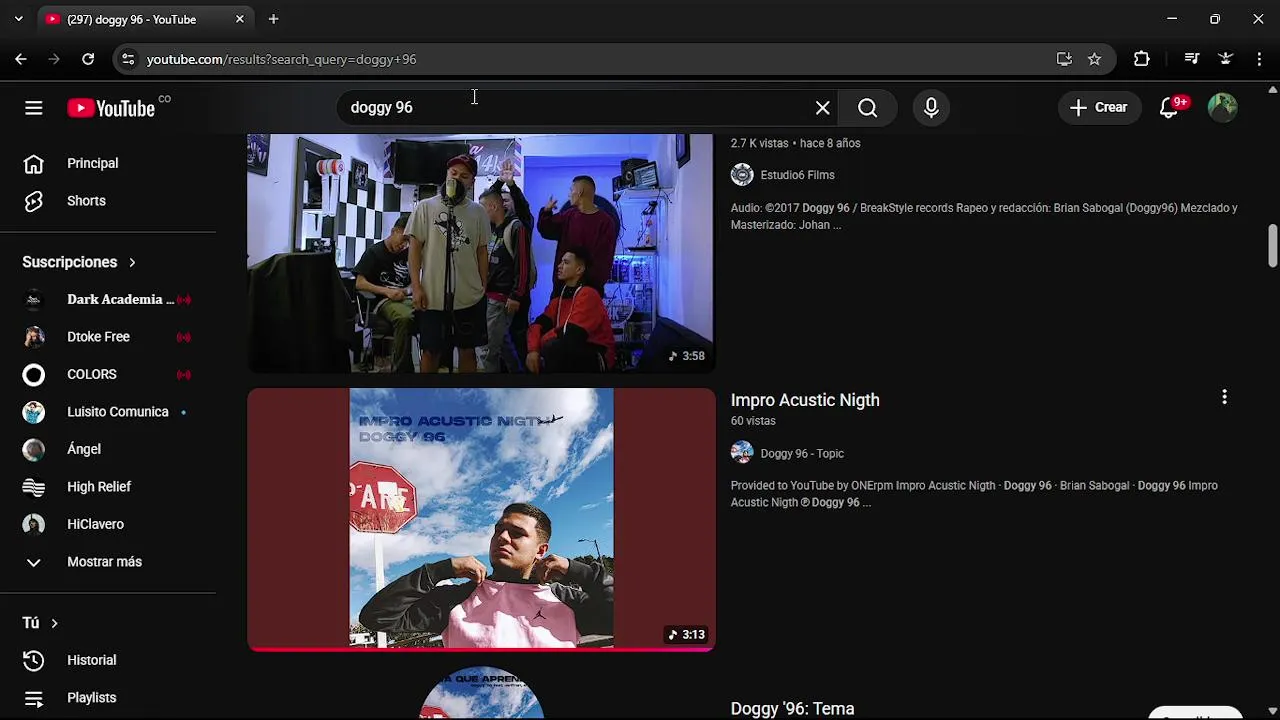Open a new browser tab
This screenshot has width=1280, height=720.
click(x=273, y=19)
